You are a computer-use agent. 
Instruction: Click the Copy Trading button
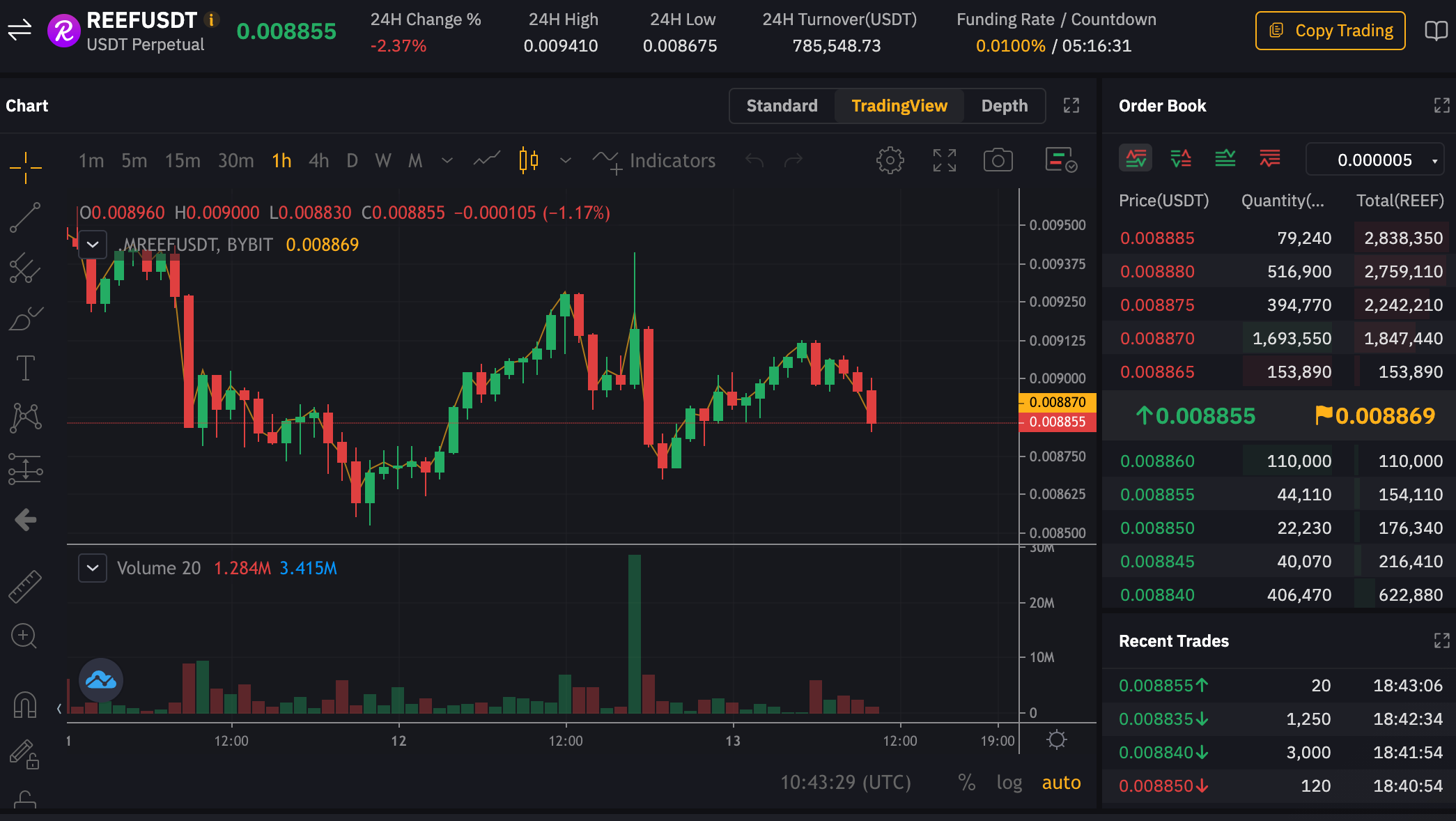1330,31
